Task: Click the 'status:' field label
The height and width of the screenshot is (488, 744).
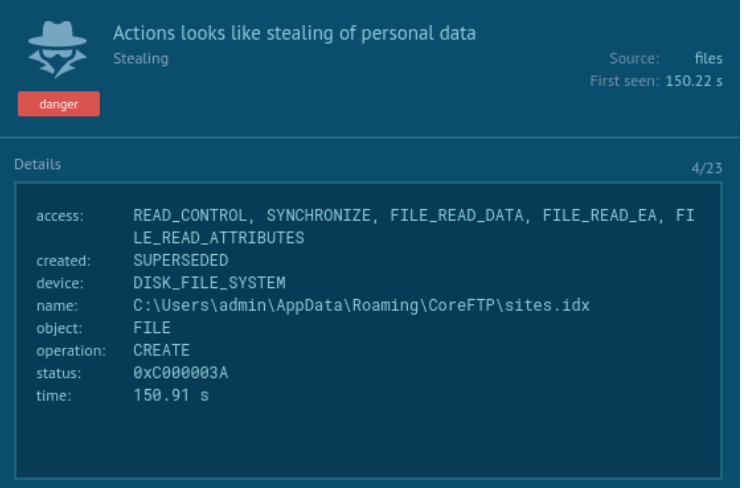Action: [58, 373]
